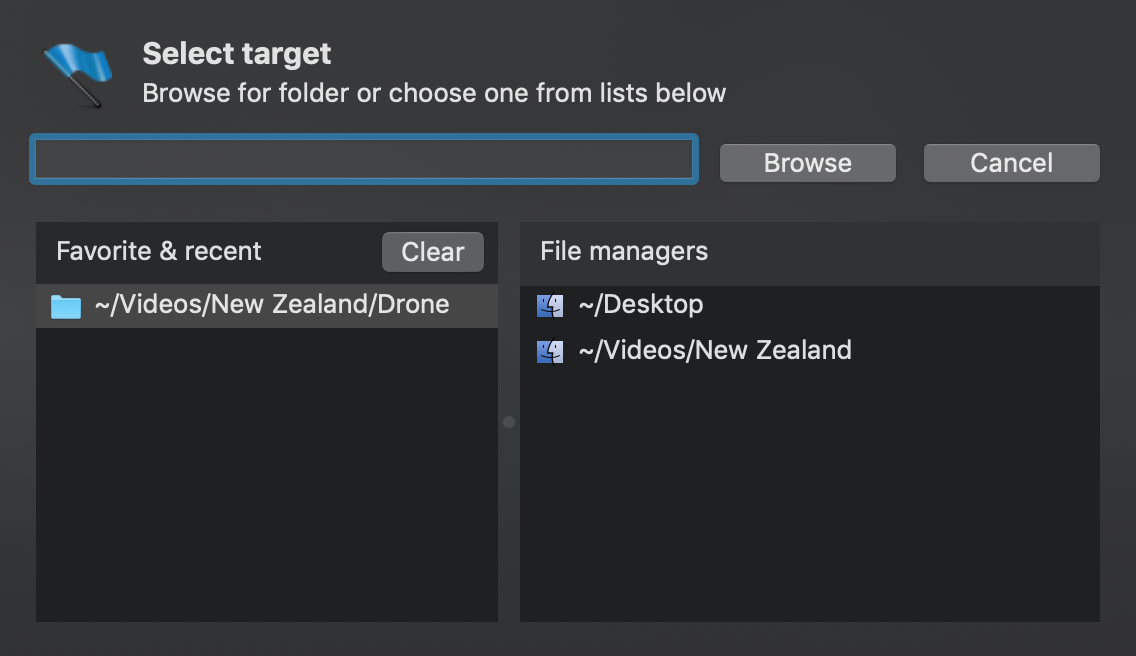Cancel the Select target dialog
This screenshot has height=656, width=1136.
(x=1011, y=163)
